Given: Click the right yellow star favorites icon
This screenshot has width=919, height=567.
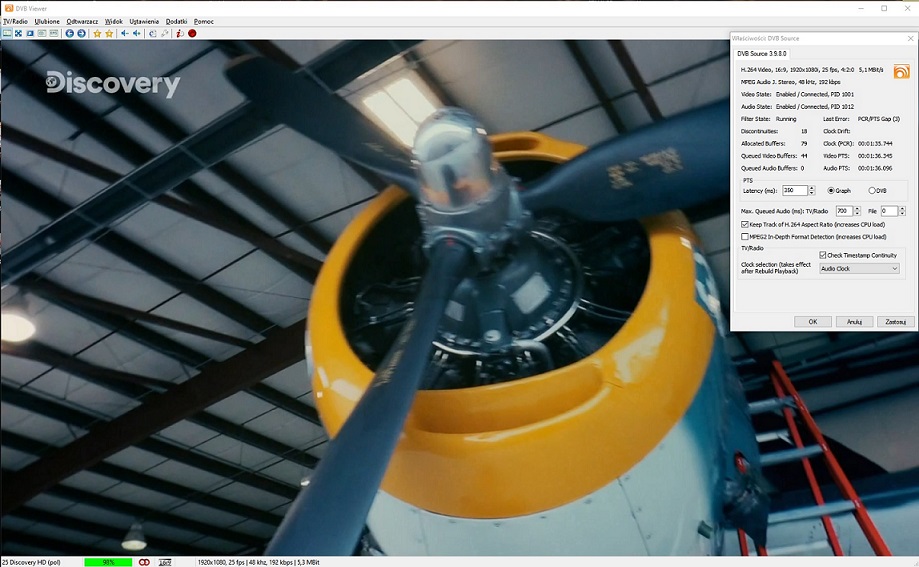Looking at the screenshot, I should pos(109,33).
